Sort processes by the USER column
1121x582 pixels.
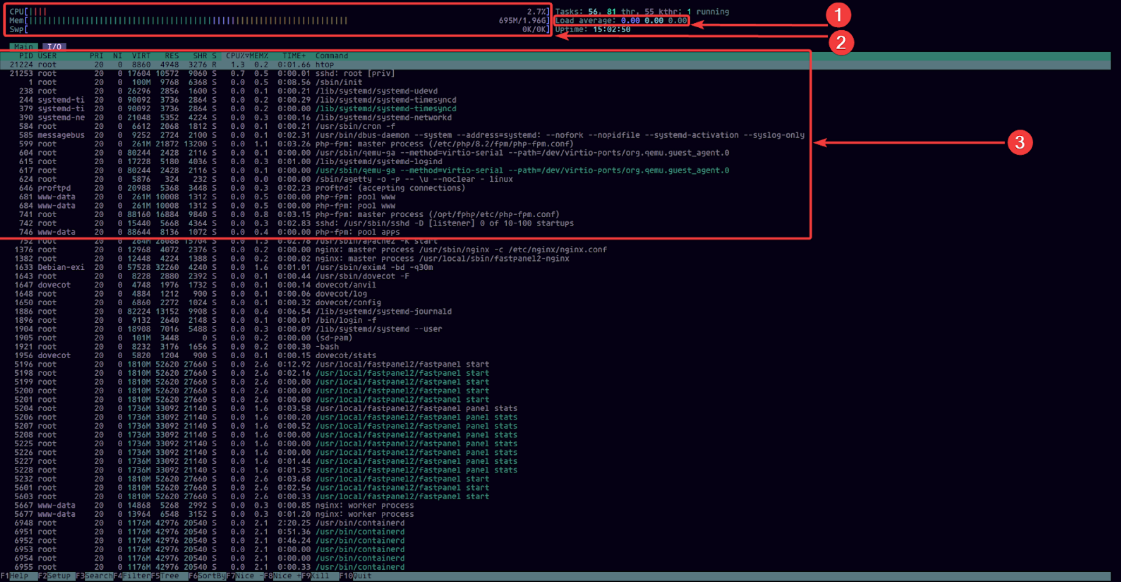coord(46,56)
